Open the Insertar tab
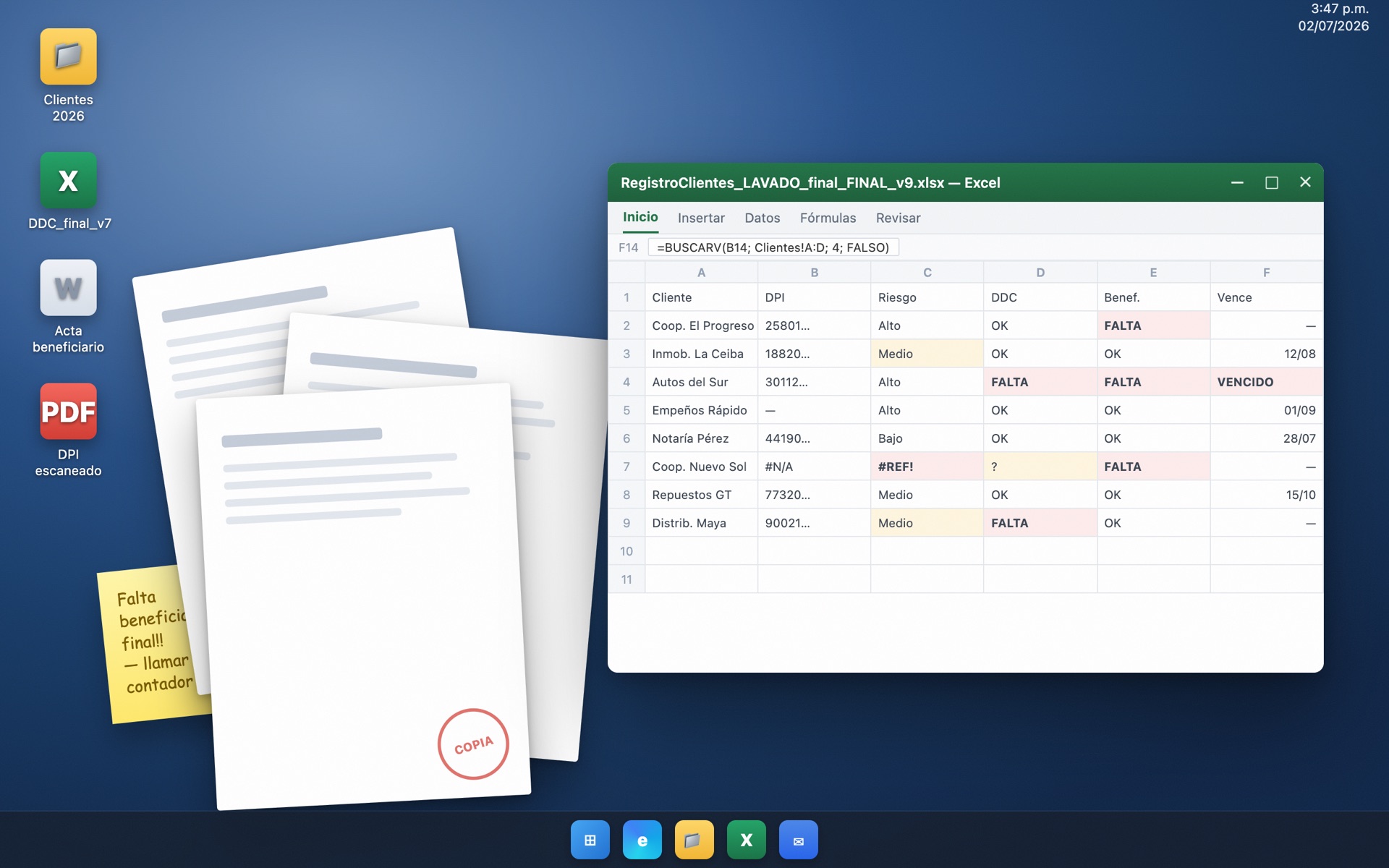Image resolution: width=1389 pixels, height=868 pixels. click(x=701, y=218)
